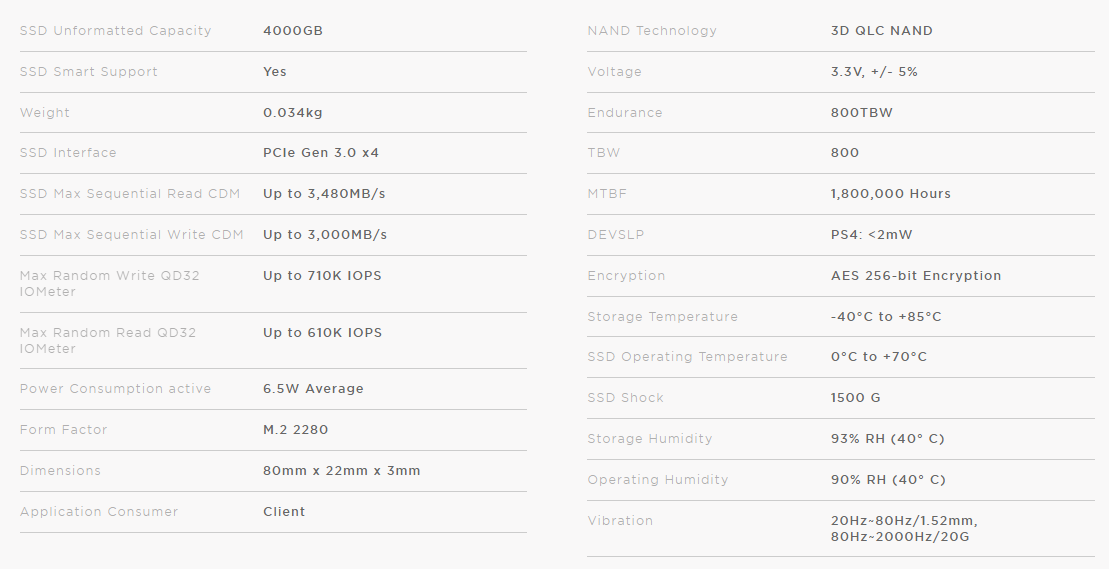Click the M.2 2280 form factor value
Screen dimensions: 1109x569
295,430
